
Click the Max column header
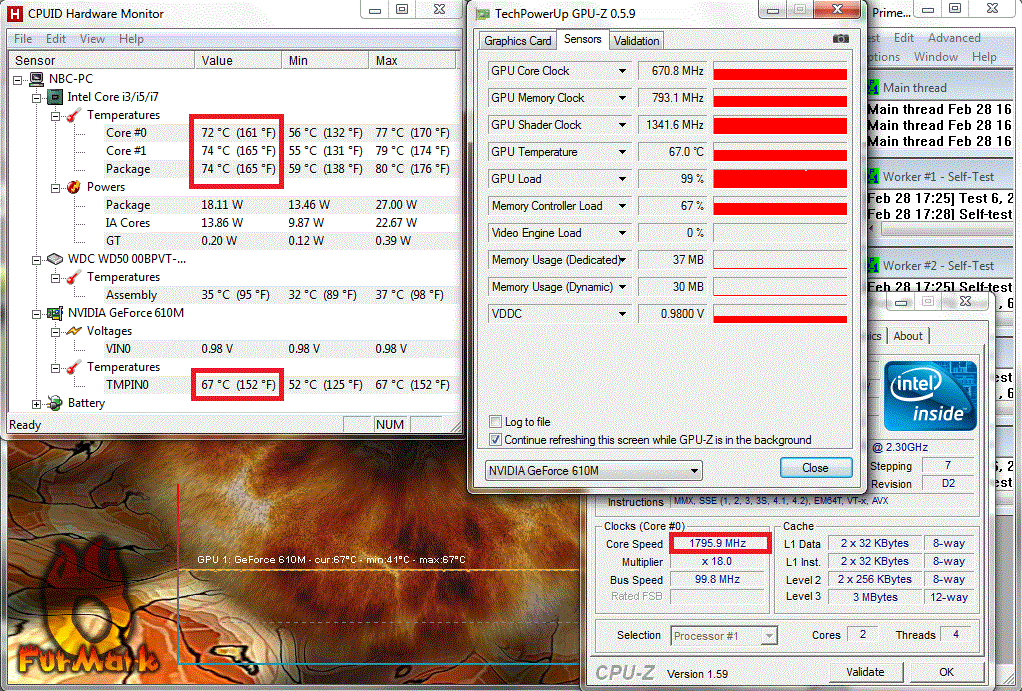pos(412,61)
